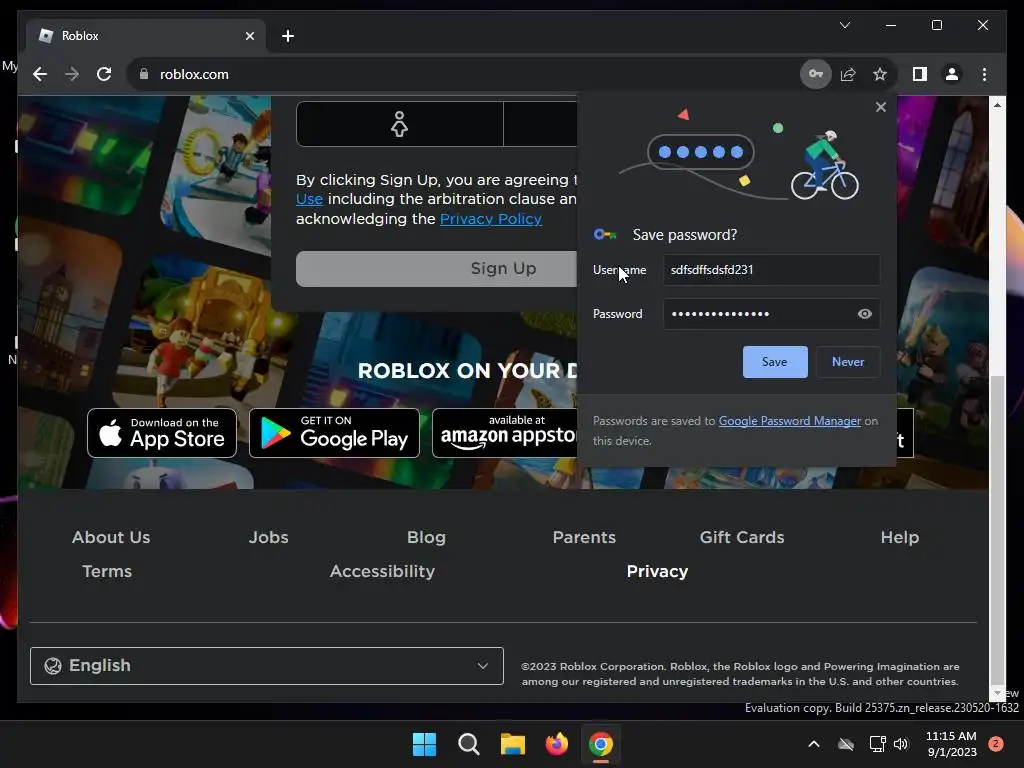Open the notification badge showing 2

click(x=995, y=744)
